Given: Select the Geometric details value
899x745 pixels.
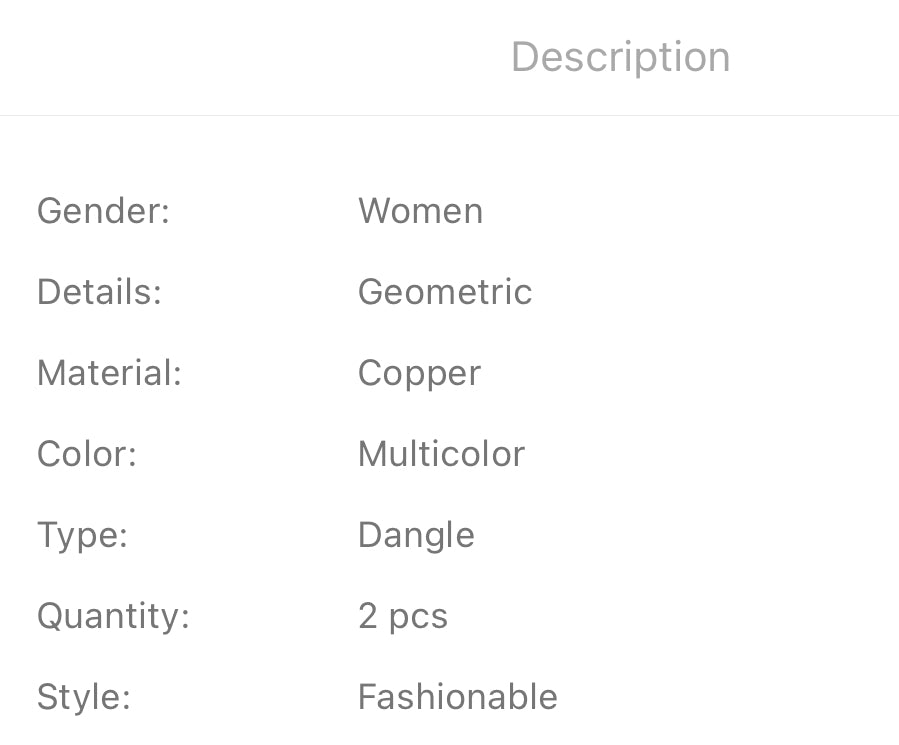Looking at the screenshot, I should tap(445, 292).
